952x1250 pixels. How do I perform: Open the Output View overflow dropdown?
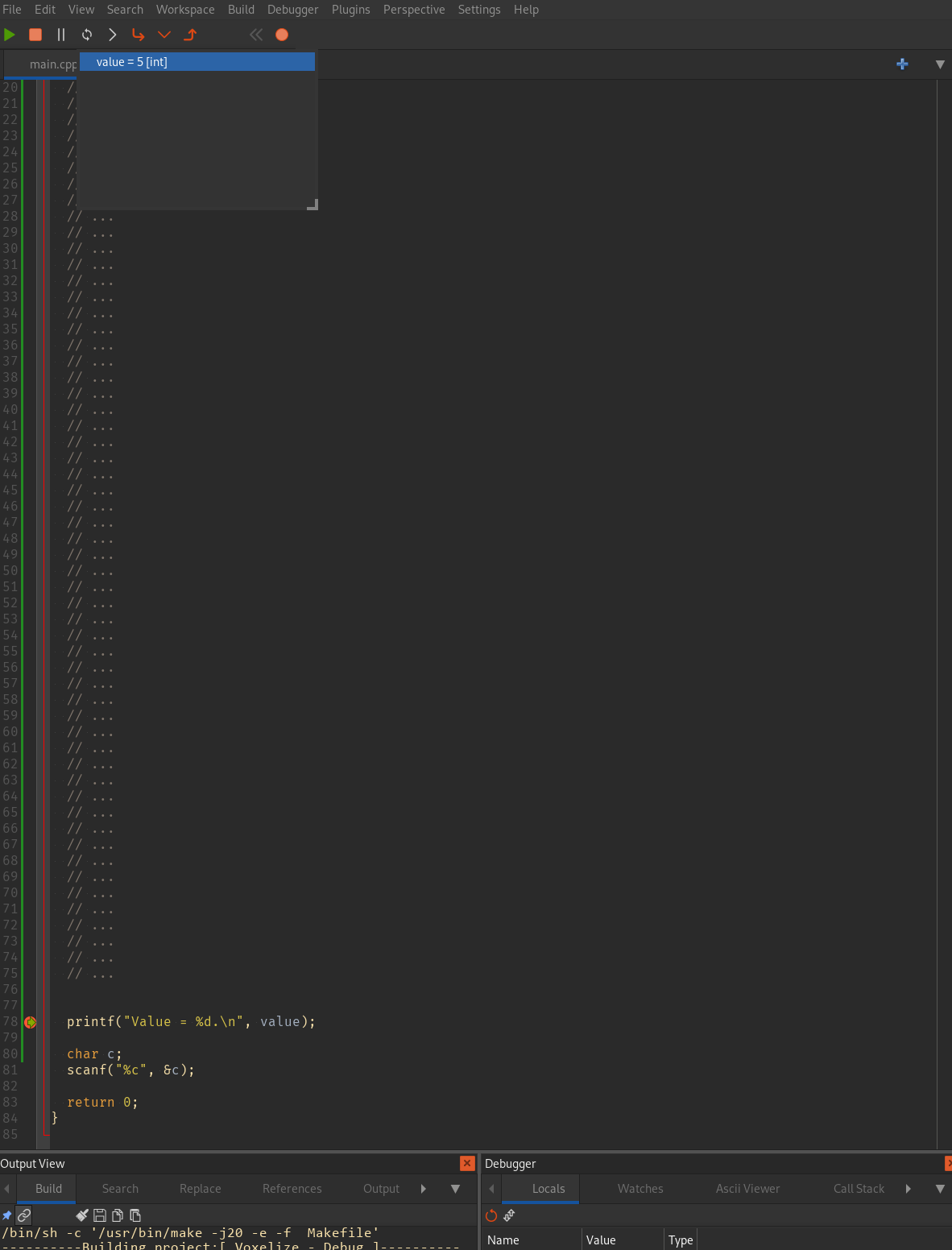pos(455,1189)
